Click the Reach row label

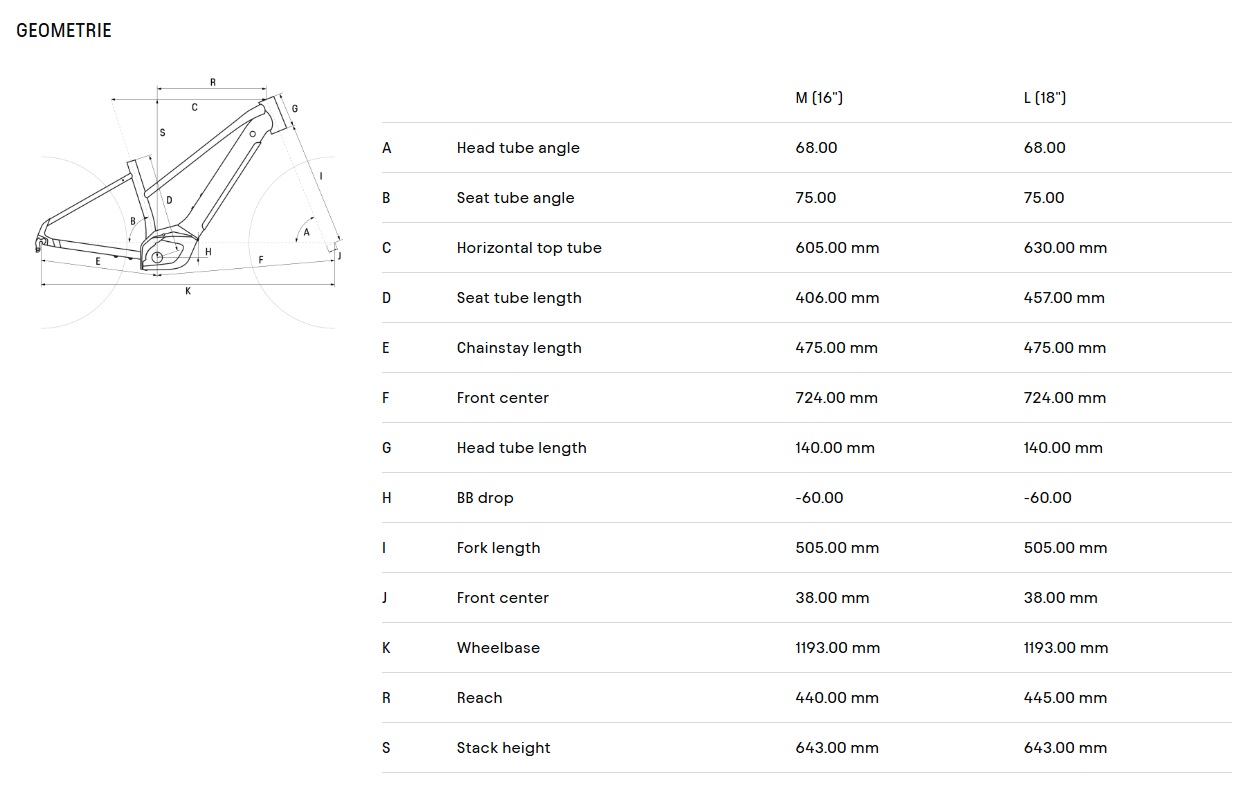click(480, 698)
